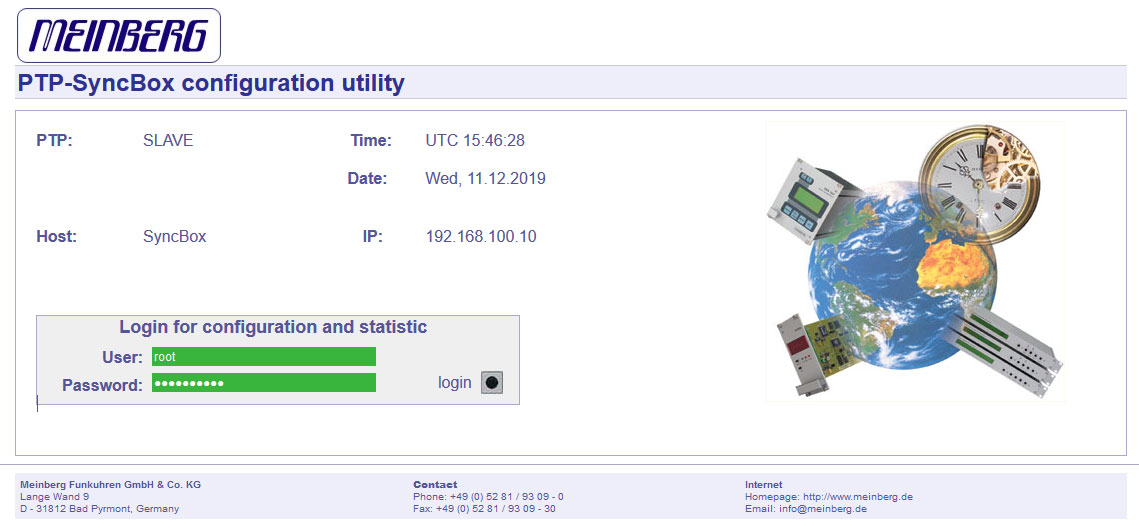Screen dimensions: 1139x530
Task: Focus the User input field
Action: [264, 357]
